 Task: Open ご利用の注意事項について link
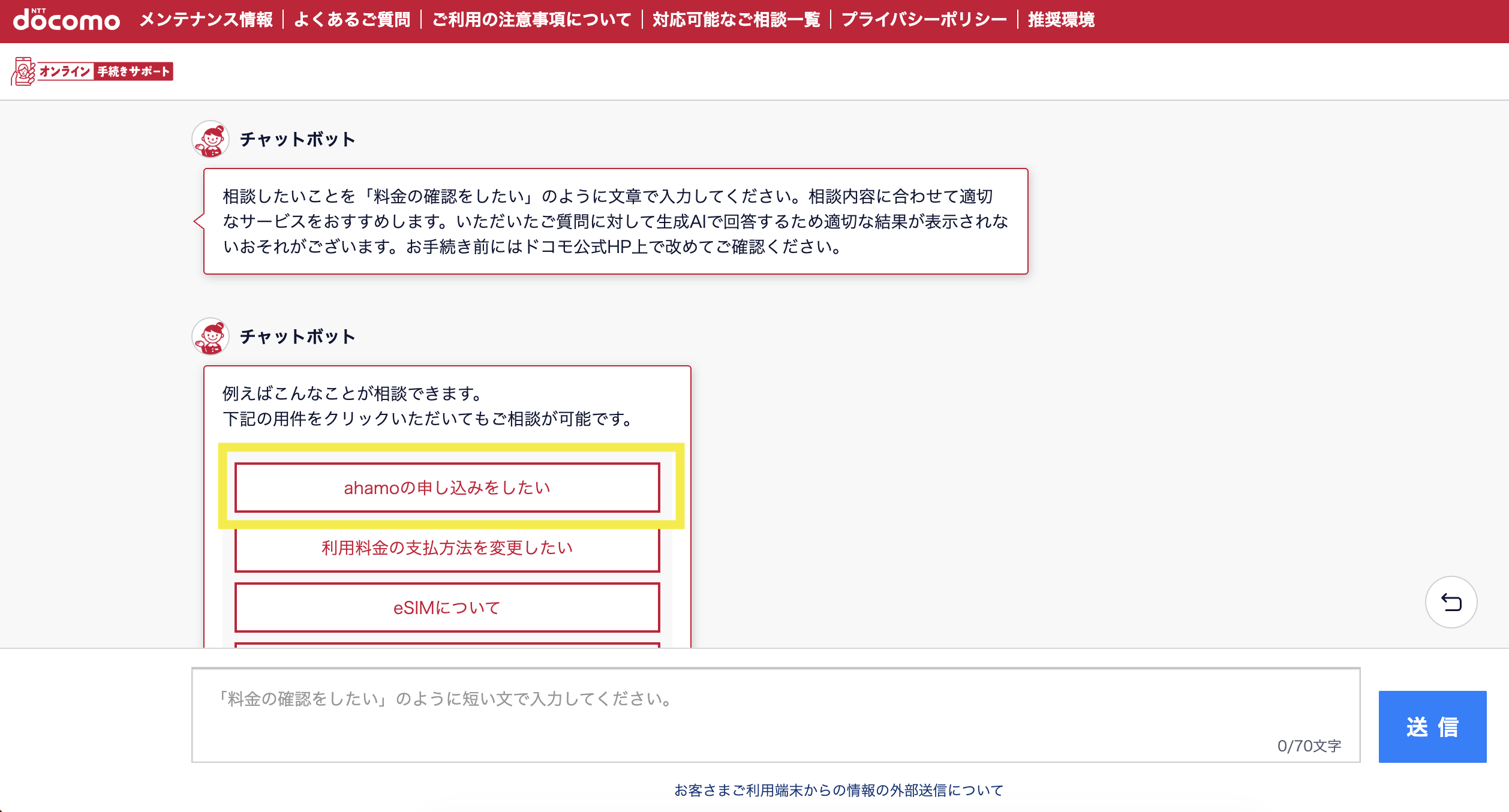[531, 20]
